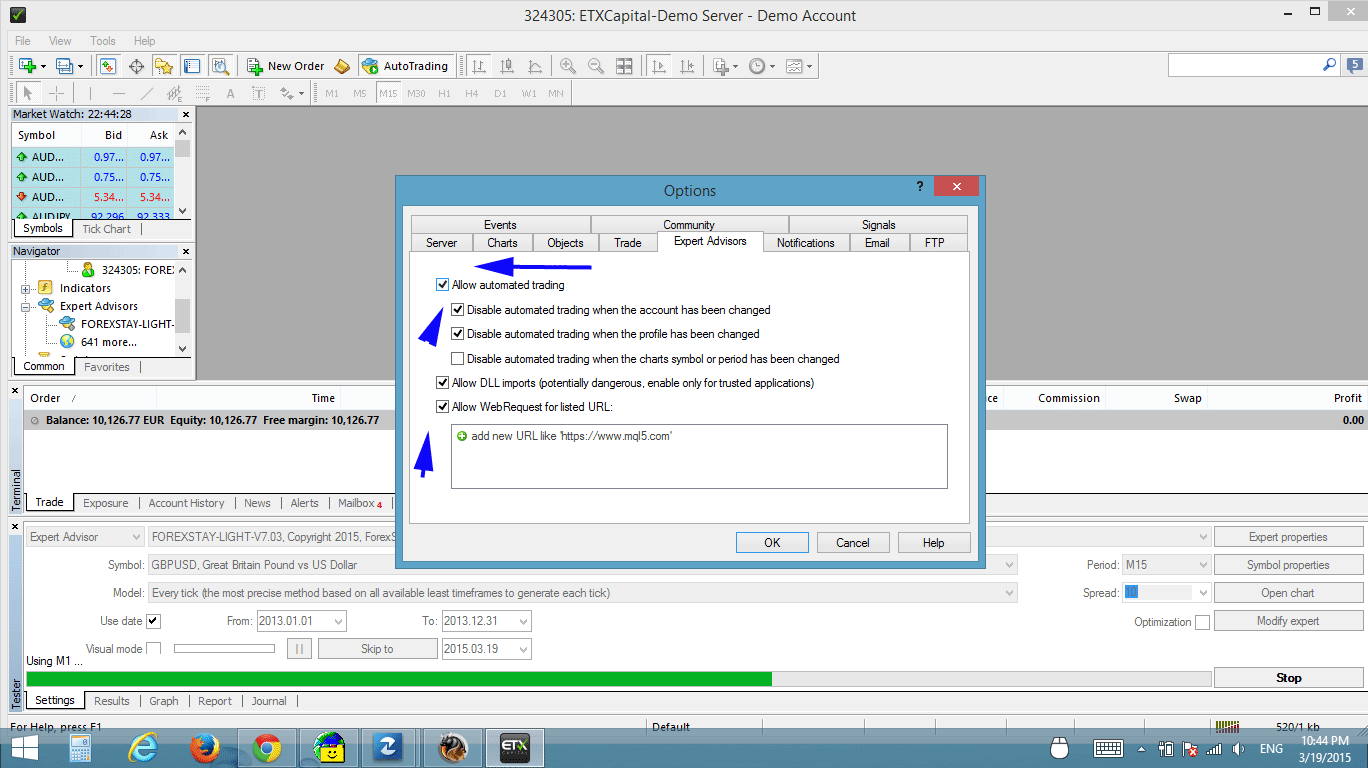Click OK in the Options dialog

772,542
